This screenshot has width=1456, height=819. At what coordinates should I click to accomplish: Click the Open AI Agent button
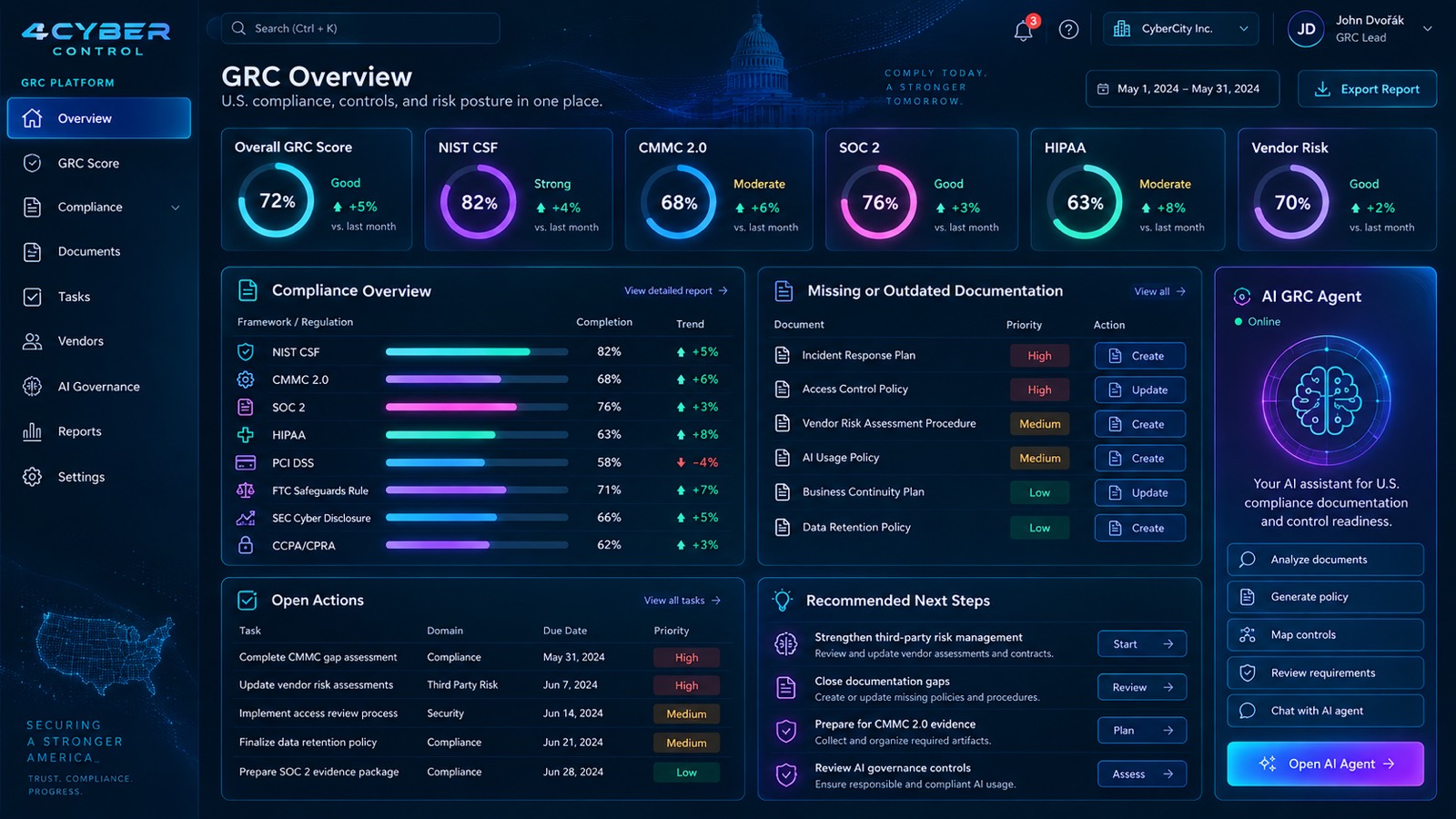[x=1325, y=764]
